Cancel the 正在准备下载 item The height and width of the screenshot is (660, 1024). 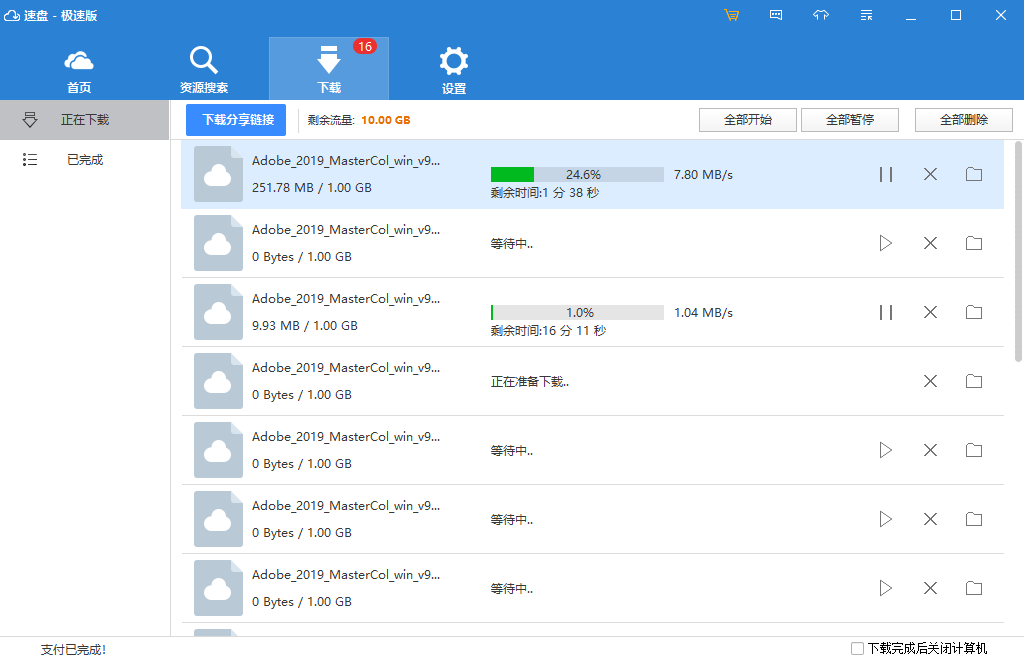pyautogui.click(x=931, y=381)
